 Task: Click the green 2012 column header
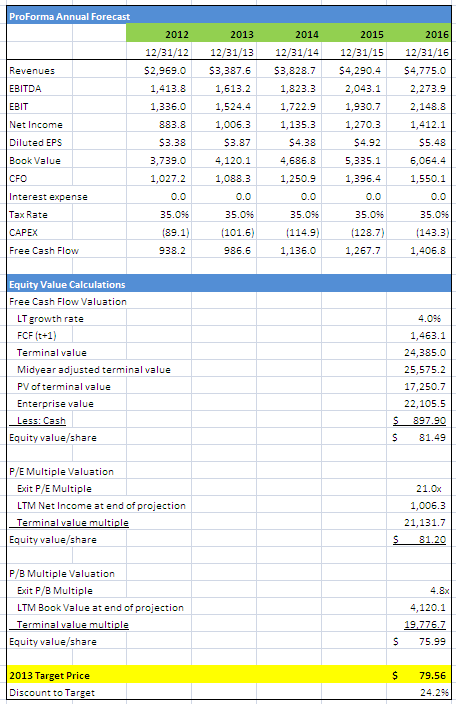[159, 34]
